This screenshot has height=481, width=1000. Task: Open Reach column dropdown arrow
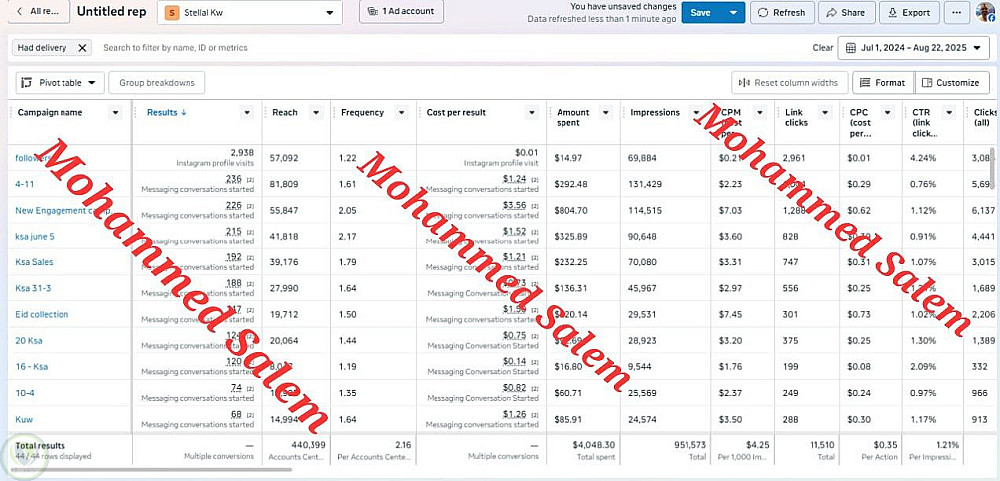coord(316,113)
